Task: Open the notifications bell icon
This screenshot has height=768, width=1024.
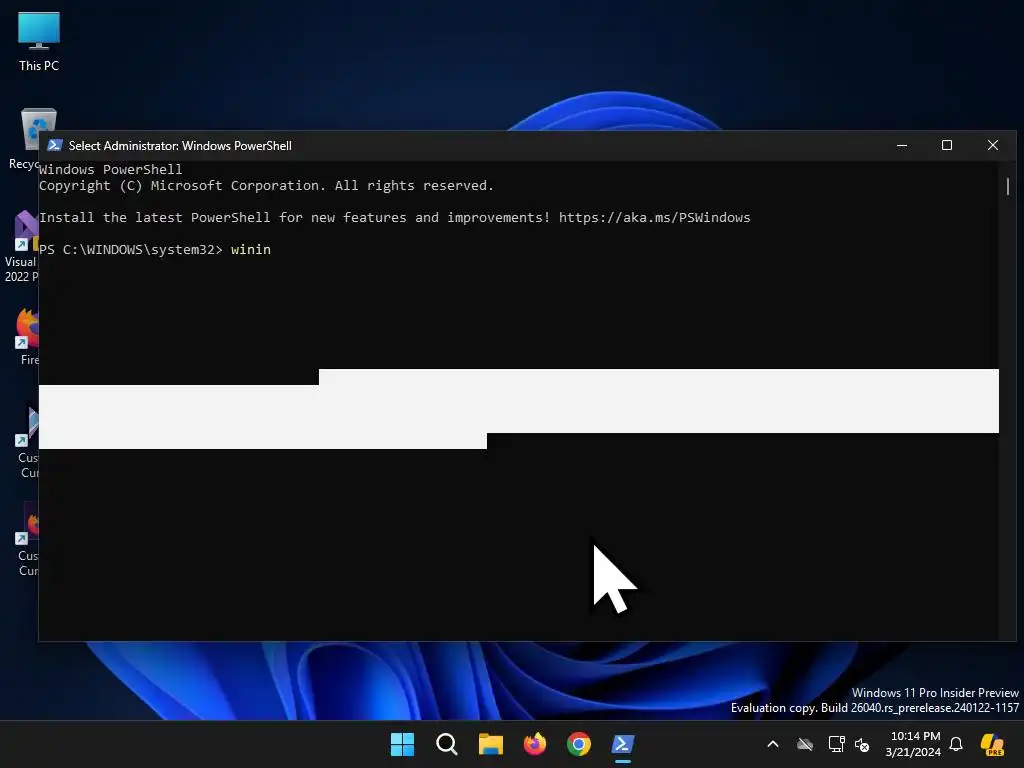Action: [956, 744]
